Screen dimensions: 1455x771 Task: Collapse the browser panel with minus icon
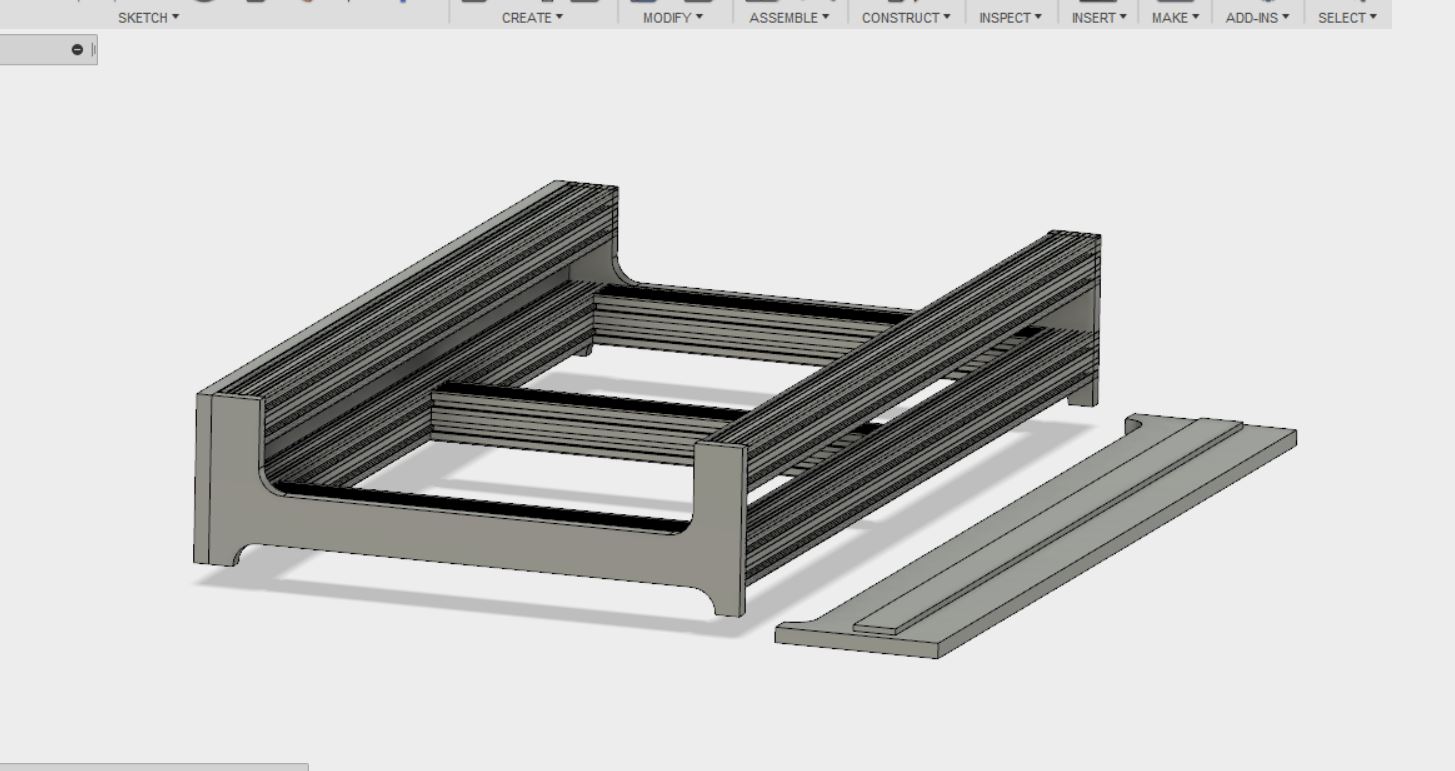77,50
